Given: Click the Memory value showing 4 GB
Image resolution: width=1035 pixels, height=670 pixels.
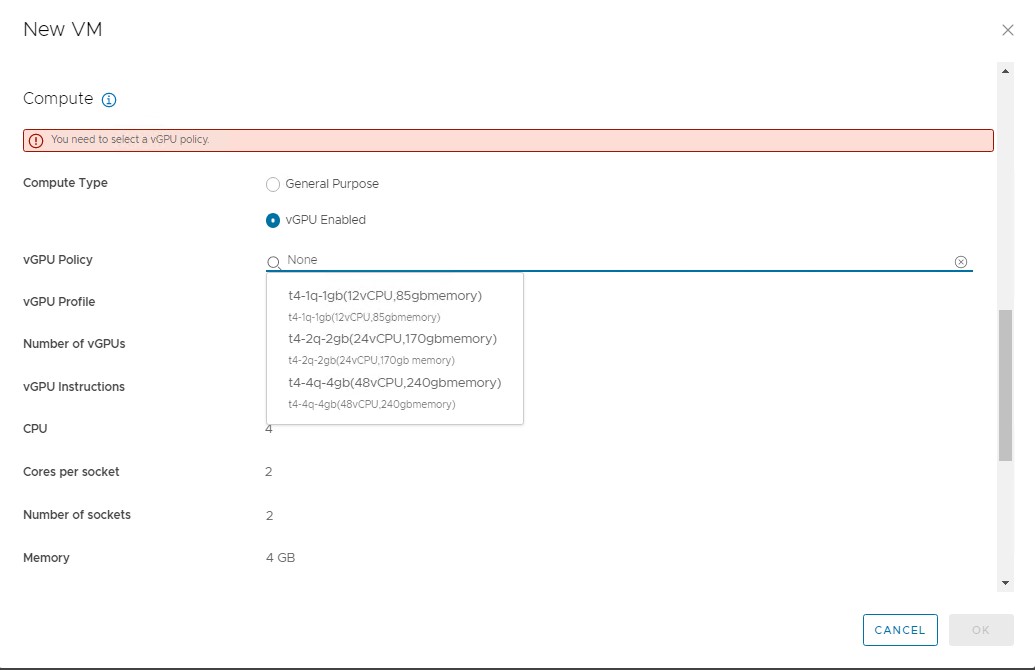Looking at the screenshot, I should (x=279, y=557).
